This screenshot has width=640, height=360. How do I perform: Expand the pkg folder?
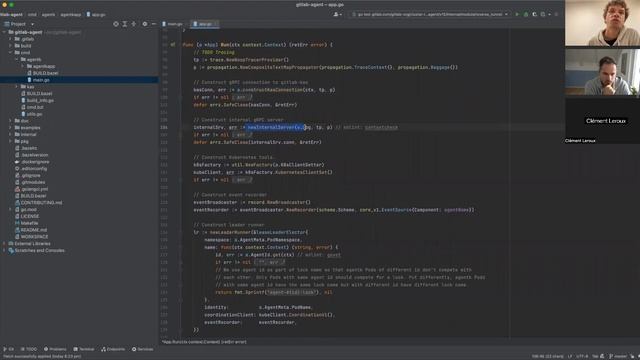[11, 141]
